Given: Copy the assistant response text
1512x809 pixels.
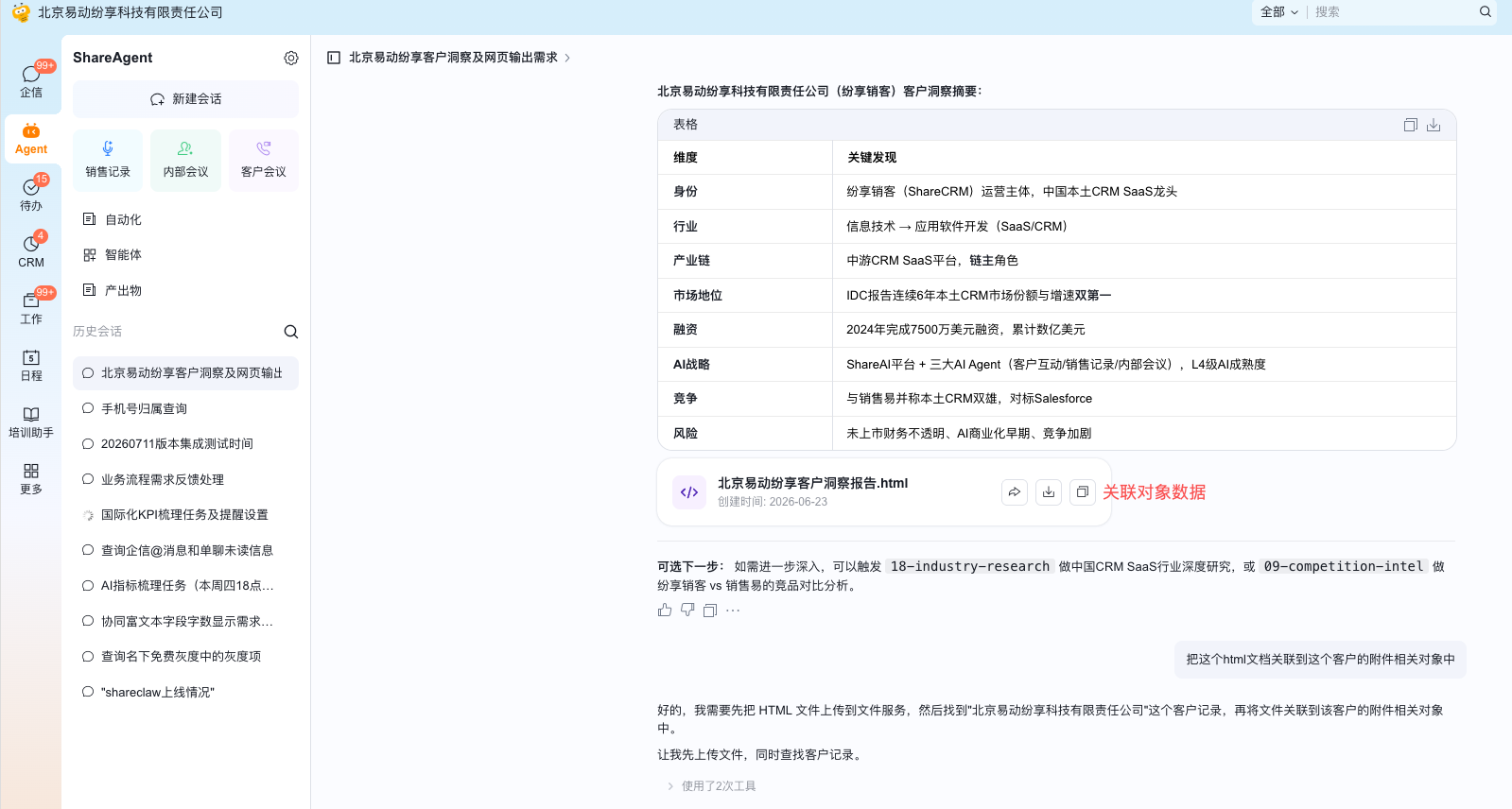Looking at the screenshot, I should (x=710, y=611).
